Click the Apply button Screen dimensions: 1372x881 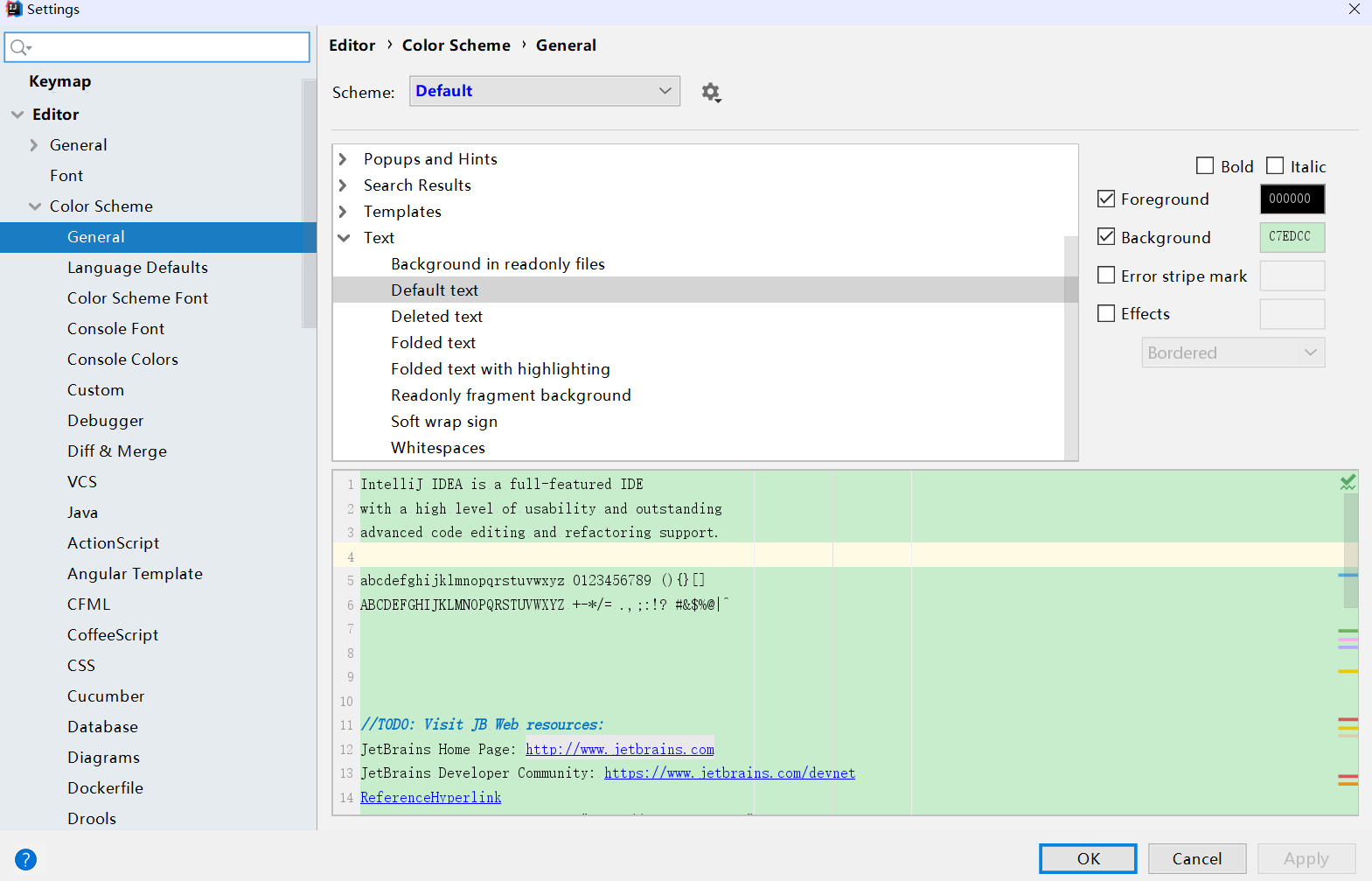pyautogui.click(x=1306, y=858)
